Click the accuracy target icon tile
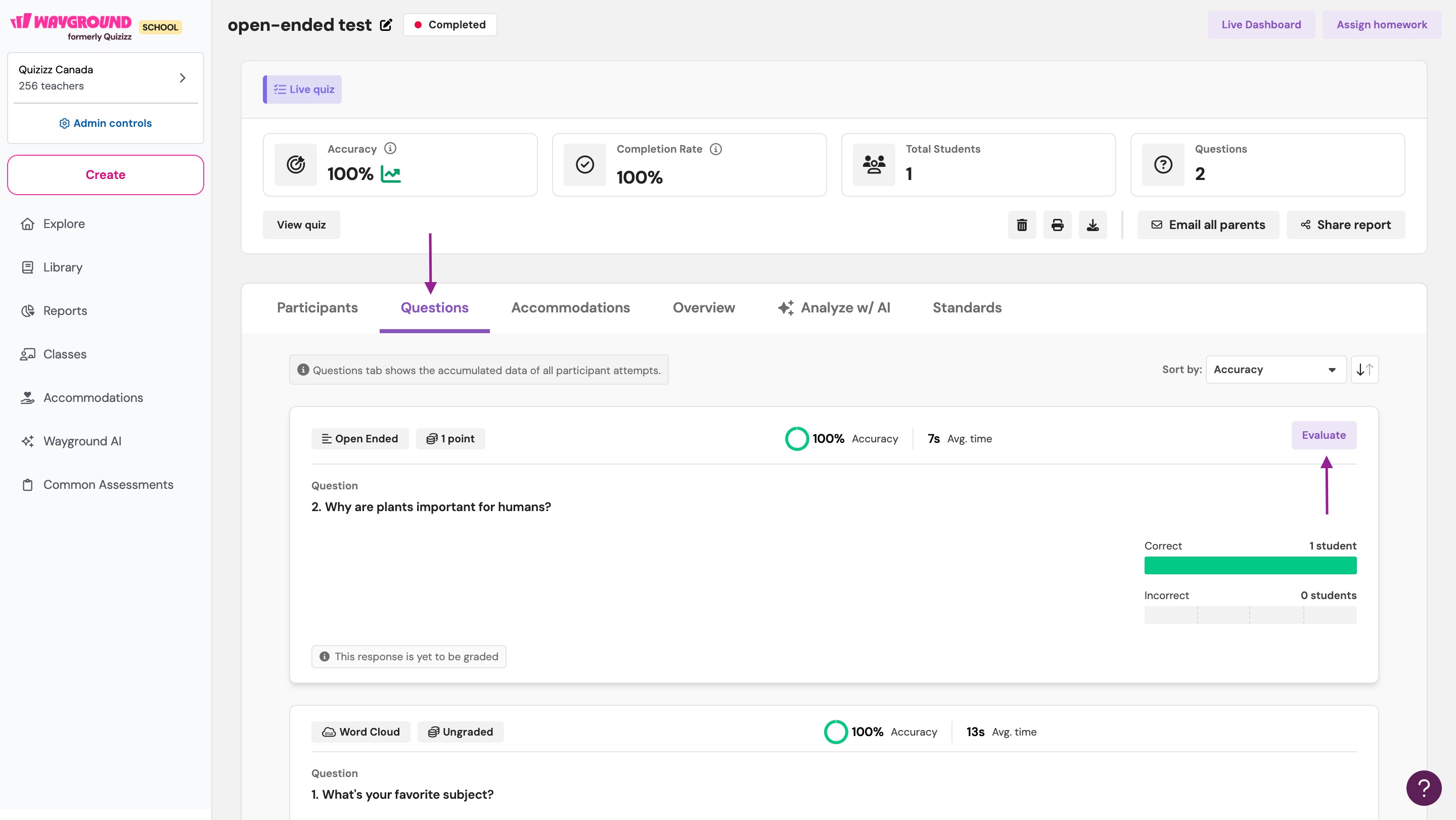Screen dimensions: 1456x820 click(x=296, y=164)
